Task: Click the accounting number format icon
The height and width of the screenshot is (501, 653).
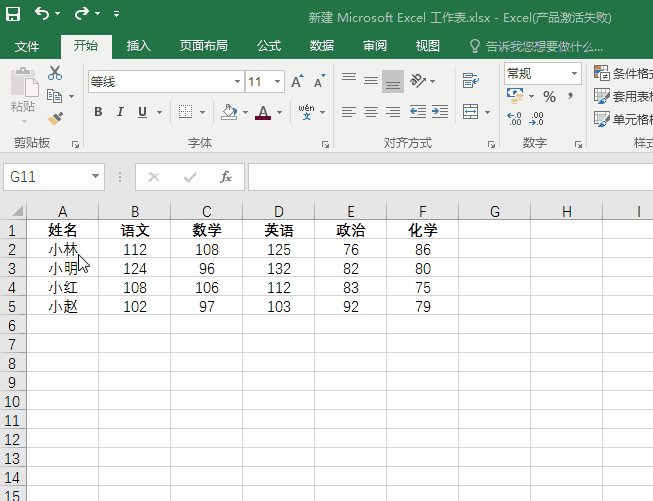Action: [515, 96]
